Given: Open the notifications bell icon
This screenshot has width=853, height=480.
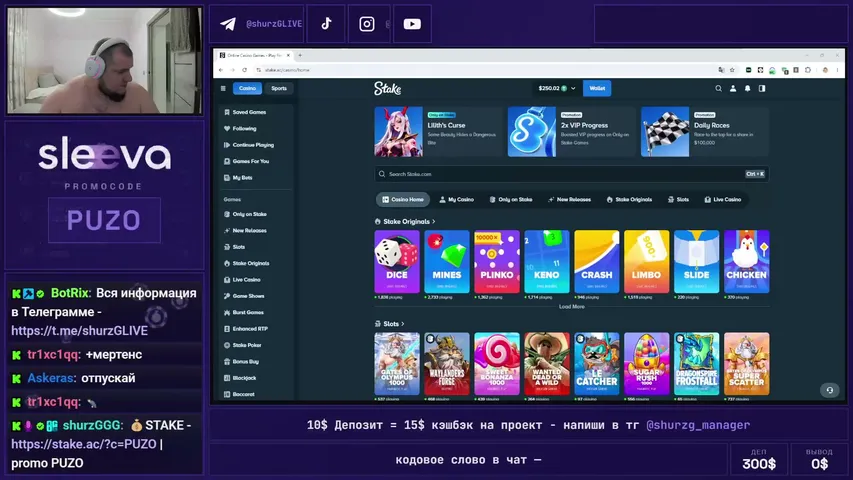Looking at the screenshot, I should click(747, 88).
